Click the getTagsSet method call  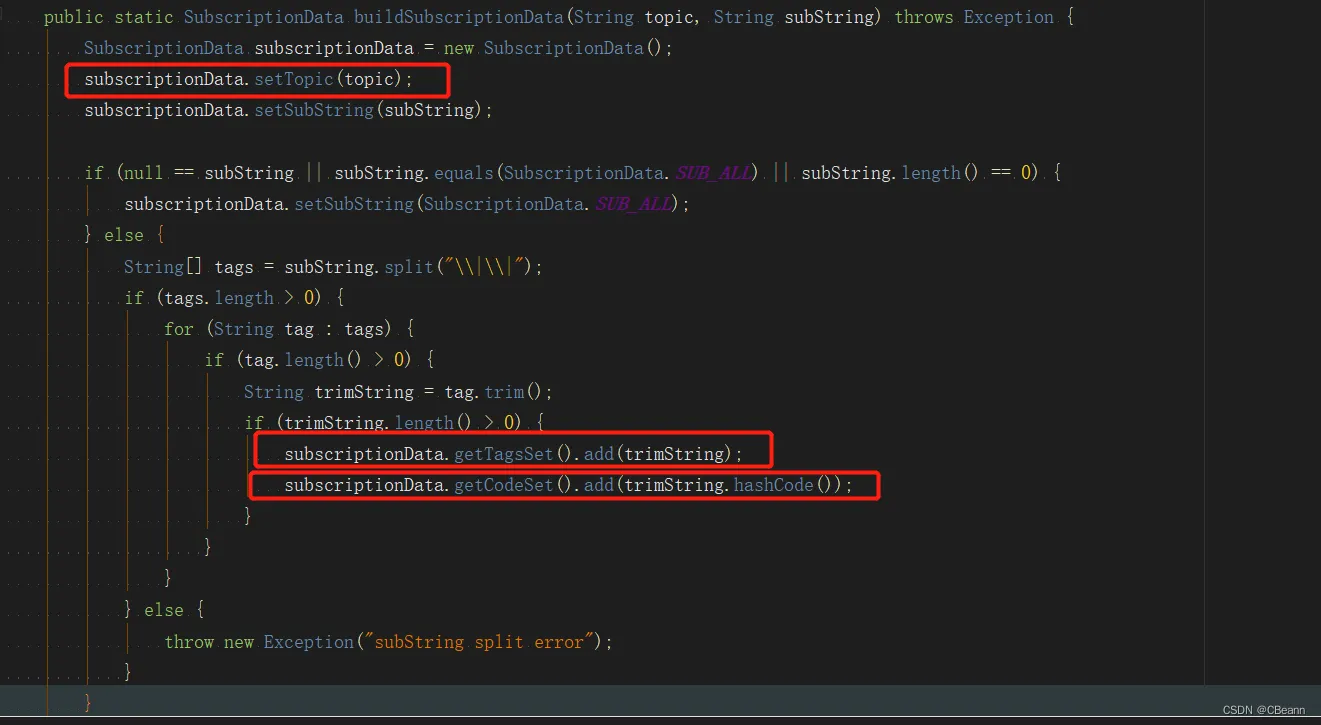click(504, 454)
